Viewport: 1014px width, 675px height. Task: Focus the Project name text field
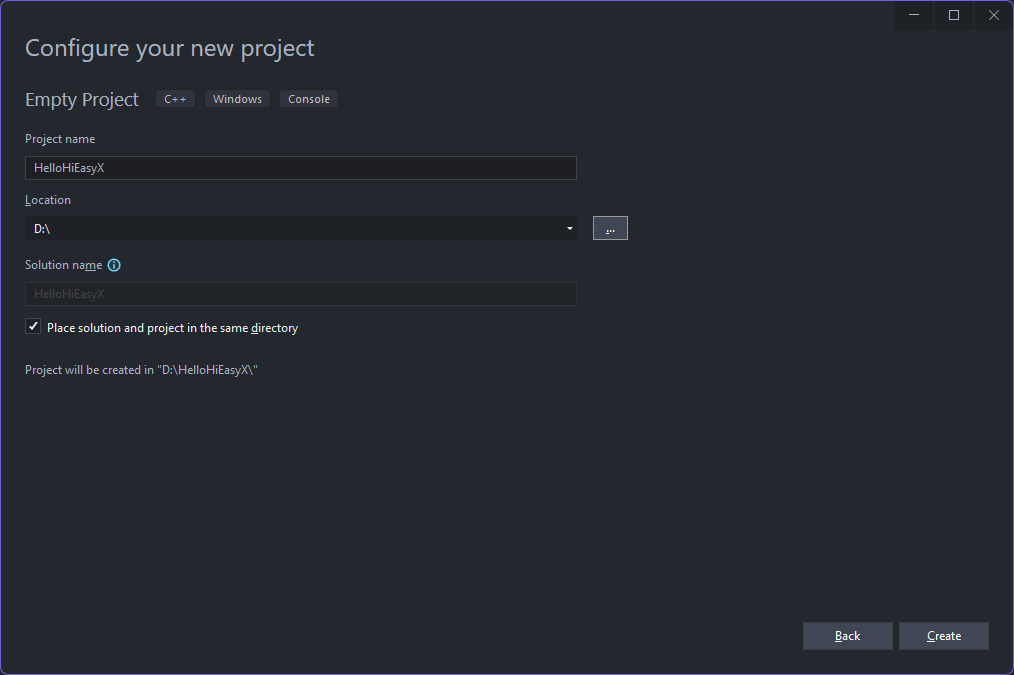301,168
